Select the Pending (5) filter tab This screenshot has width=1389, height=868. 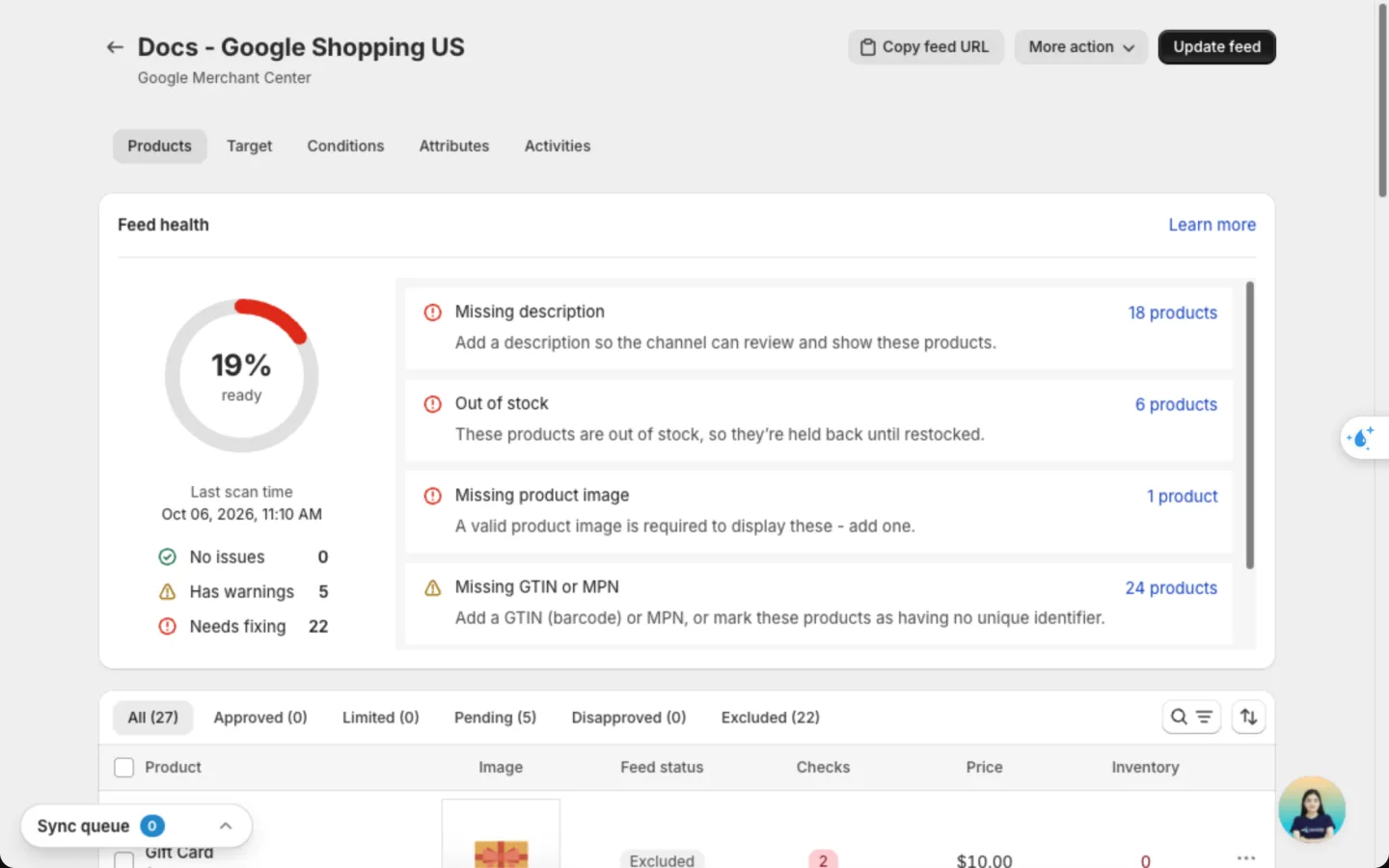[x=495, y=718]
